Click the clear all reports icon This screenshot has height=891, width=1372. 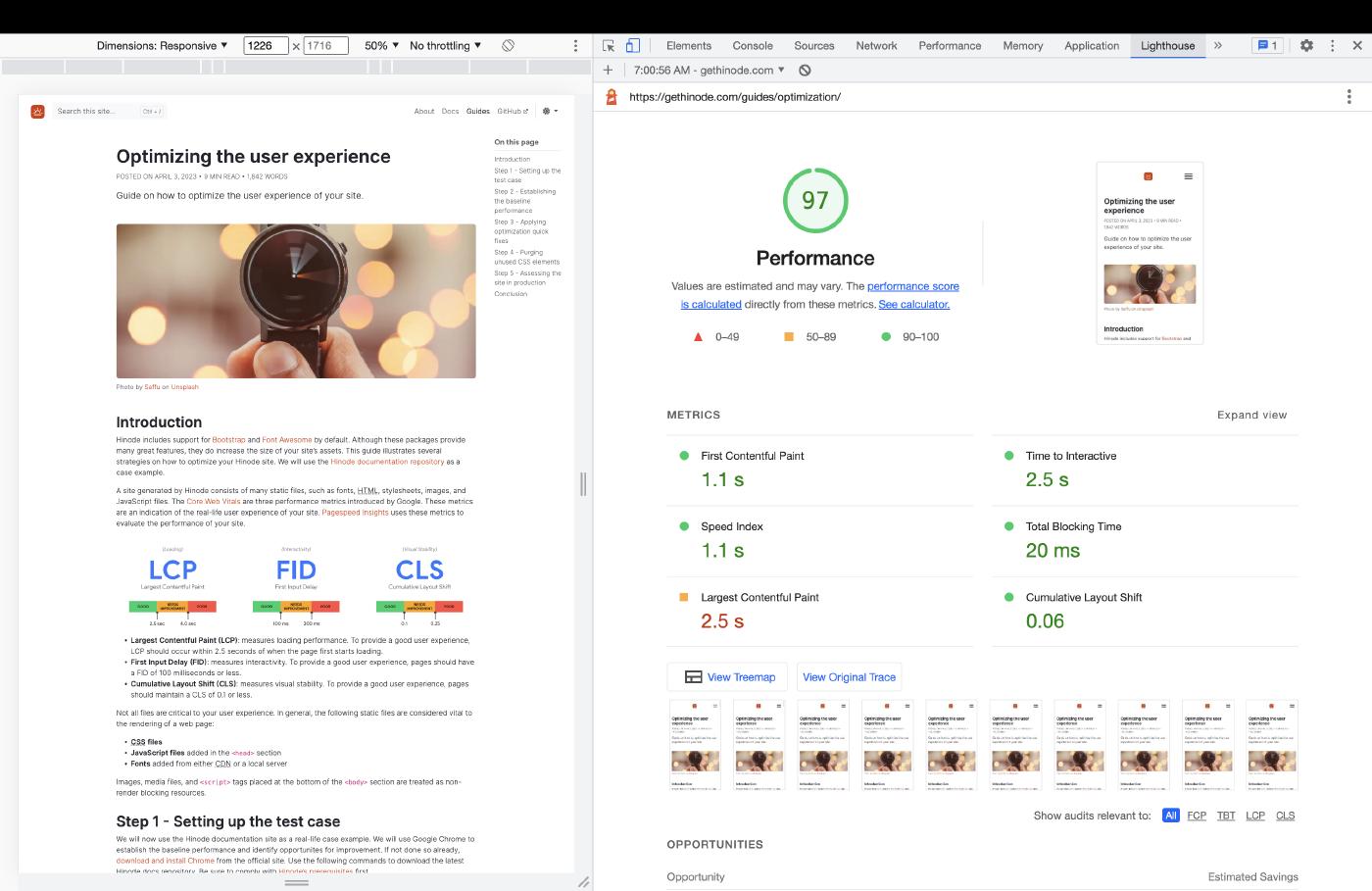coord(805,71)
